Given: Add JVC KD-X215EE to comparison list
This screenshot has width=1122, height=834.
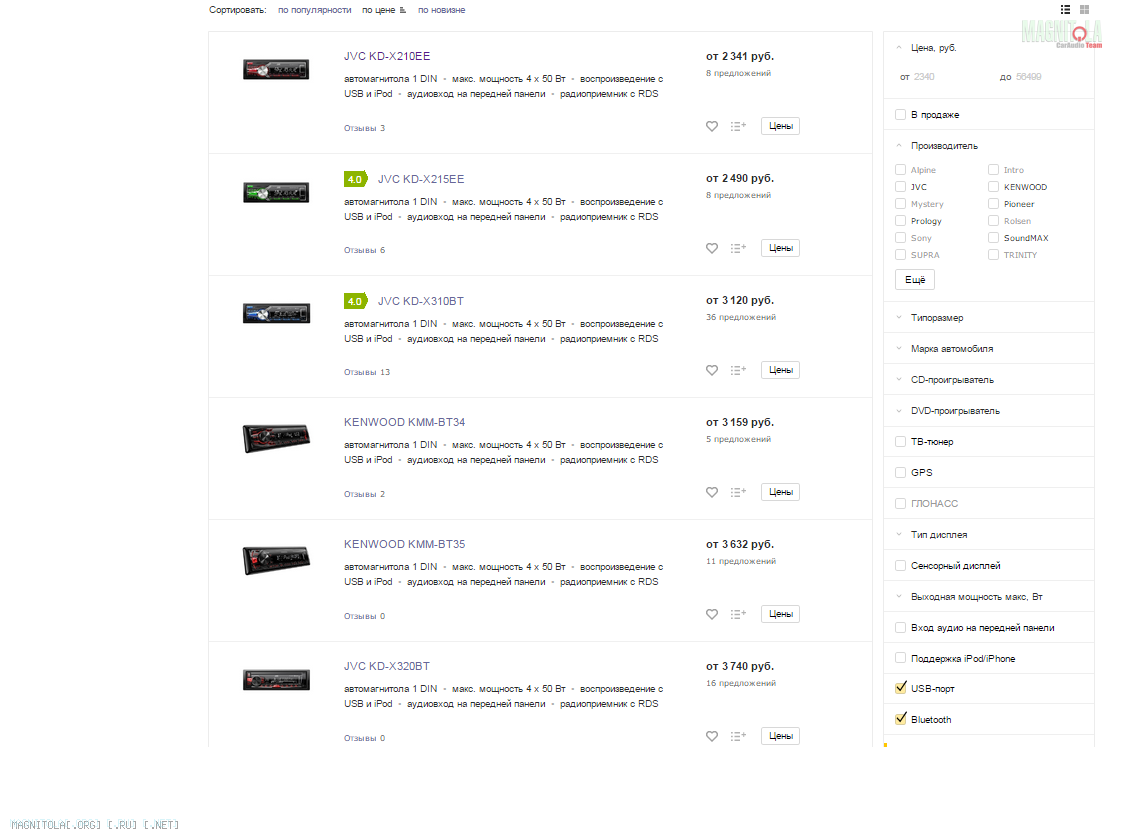Looking at the screenshot, I should [x=738, y=248].
